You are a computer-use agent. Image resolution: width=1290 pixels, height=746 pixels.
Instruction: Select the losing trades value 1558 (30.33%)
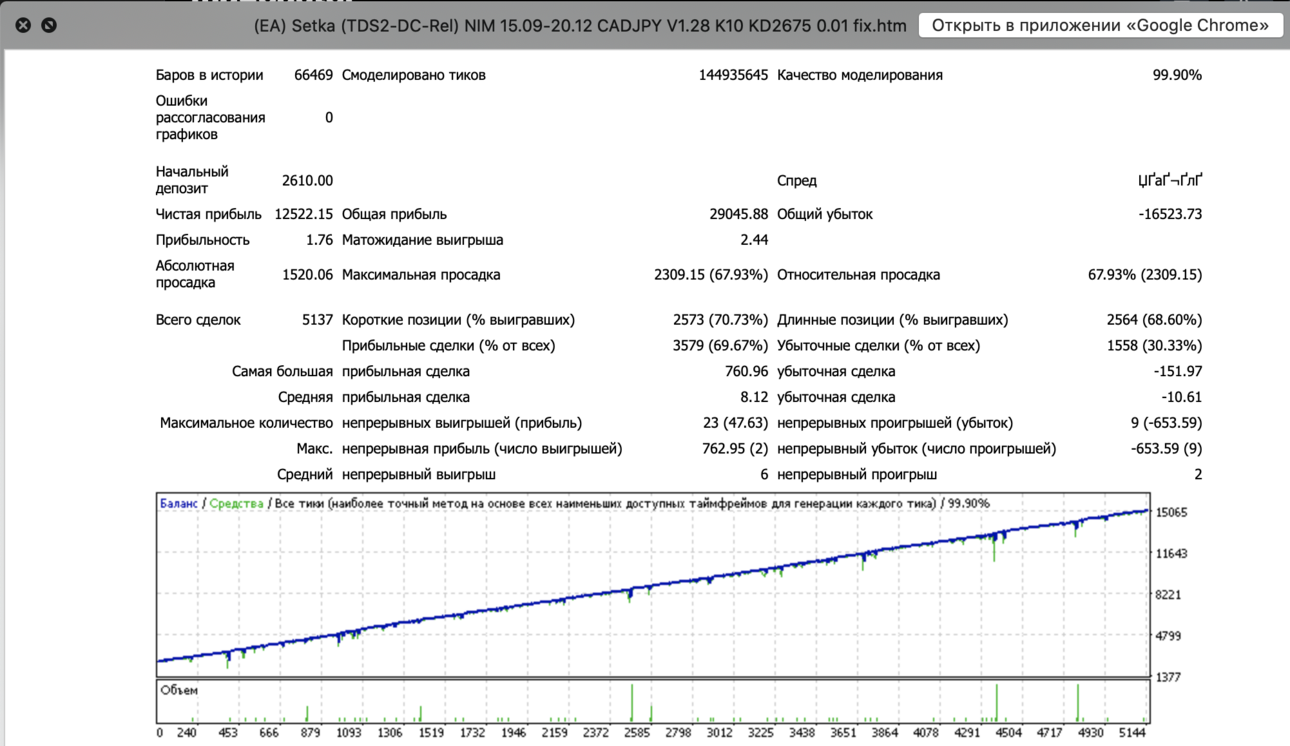tap(1154, 346)
